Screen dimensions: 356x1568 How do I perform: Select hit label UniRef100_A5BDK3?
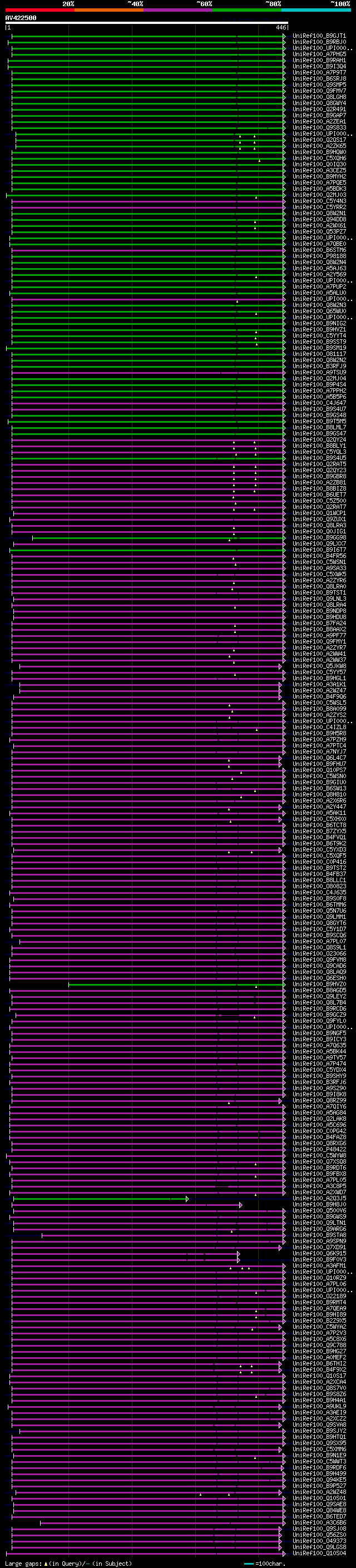tap(319, 189)
